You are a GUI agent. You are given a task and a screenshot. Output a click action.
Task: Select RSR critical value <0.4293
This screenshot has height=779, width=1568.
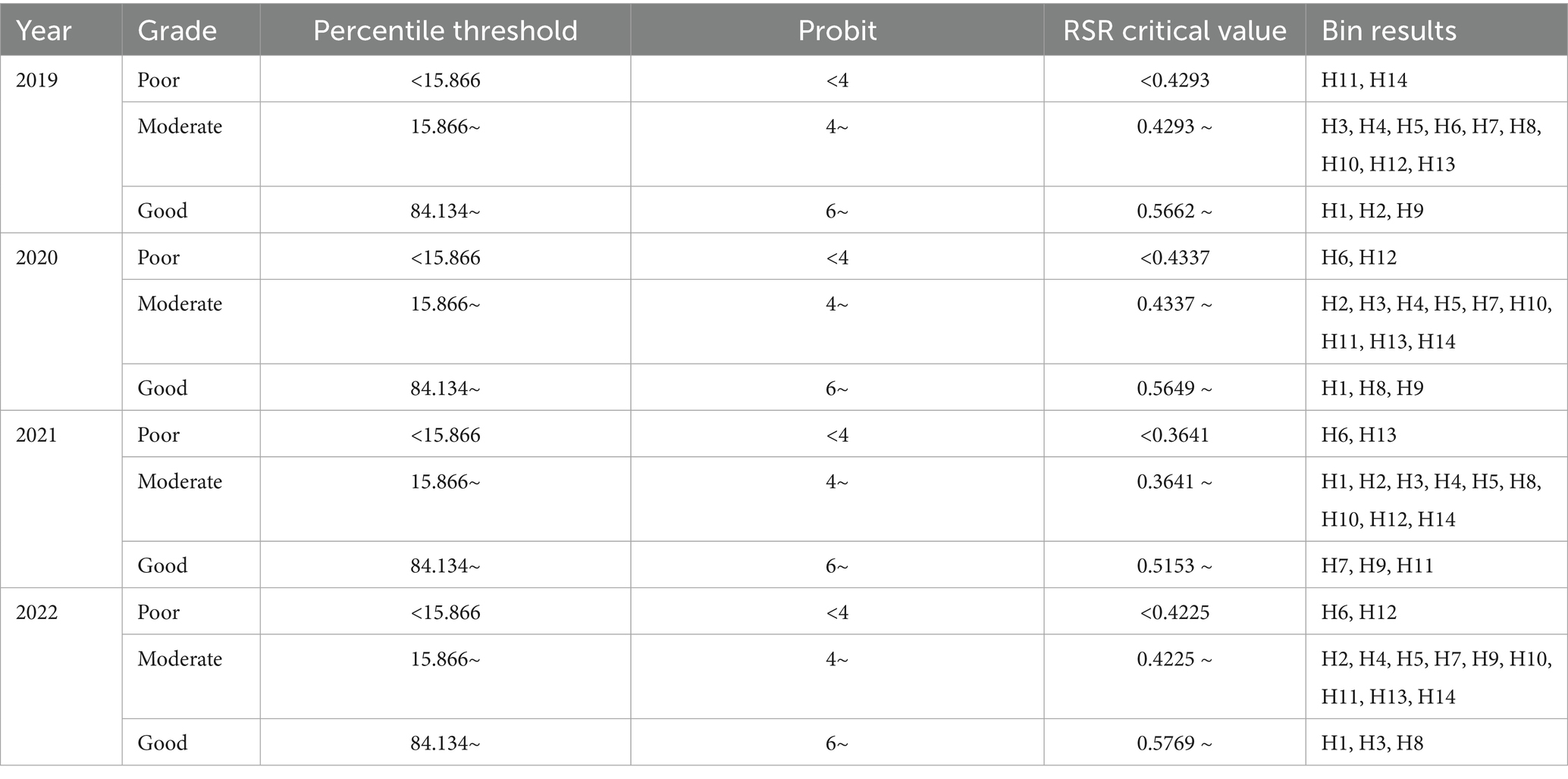click(x=1174, y=80)
